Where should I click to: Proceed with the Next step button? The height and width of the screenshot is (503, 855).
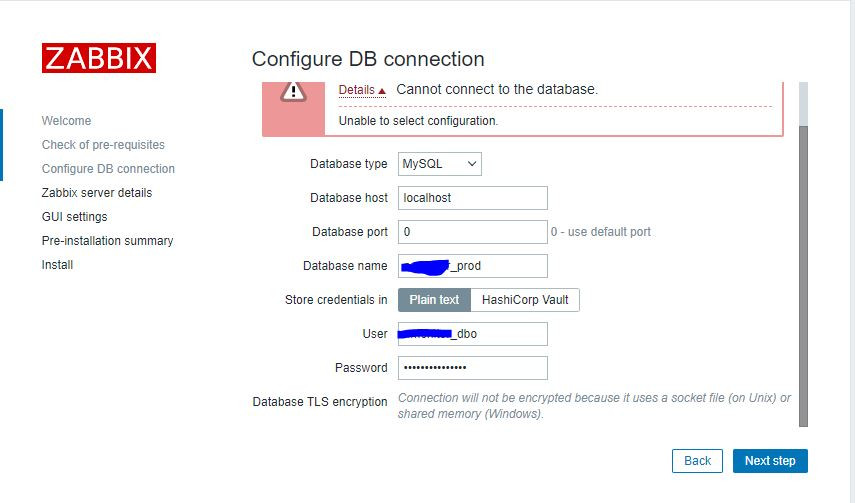770,461
